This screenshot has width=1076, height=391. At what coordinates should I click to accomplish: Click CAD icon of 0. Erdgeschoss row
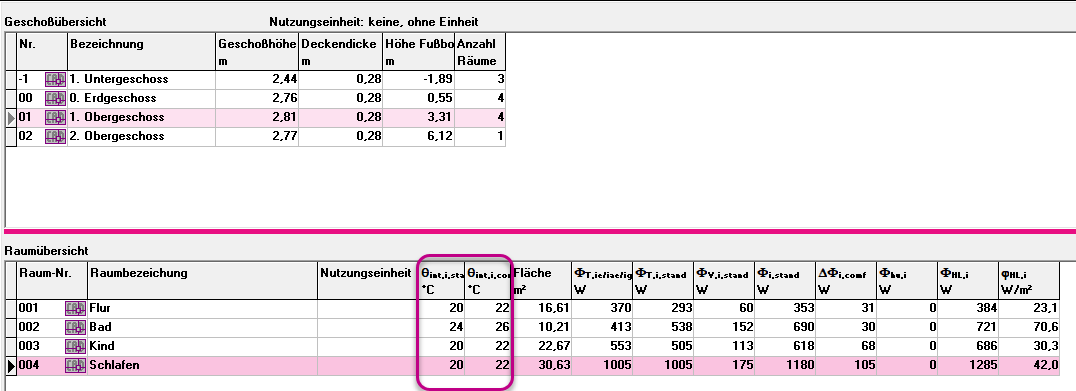56,98
